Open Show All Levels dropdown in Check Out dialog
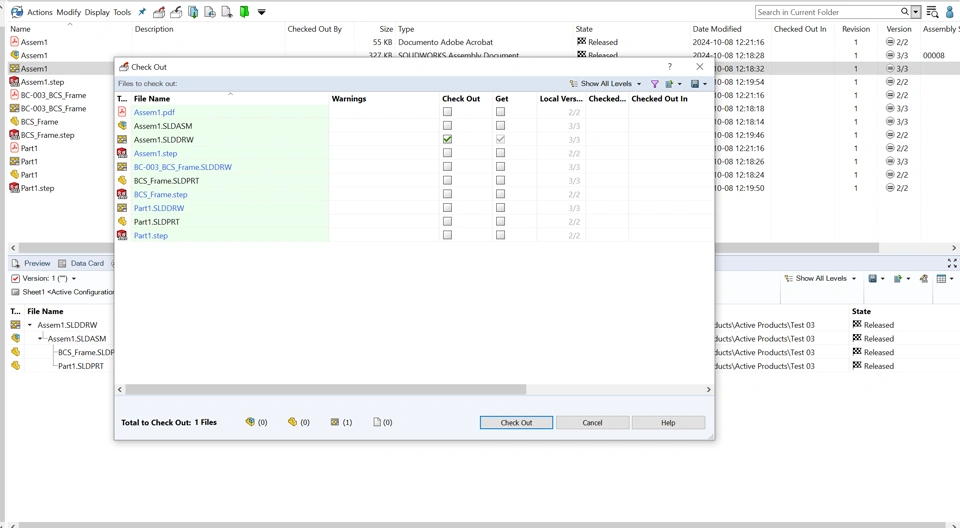This screenshot has height=528, width=960. pos(606,84)
